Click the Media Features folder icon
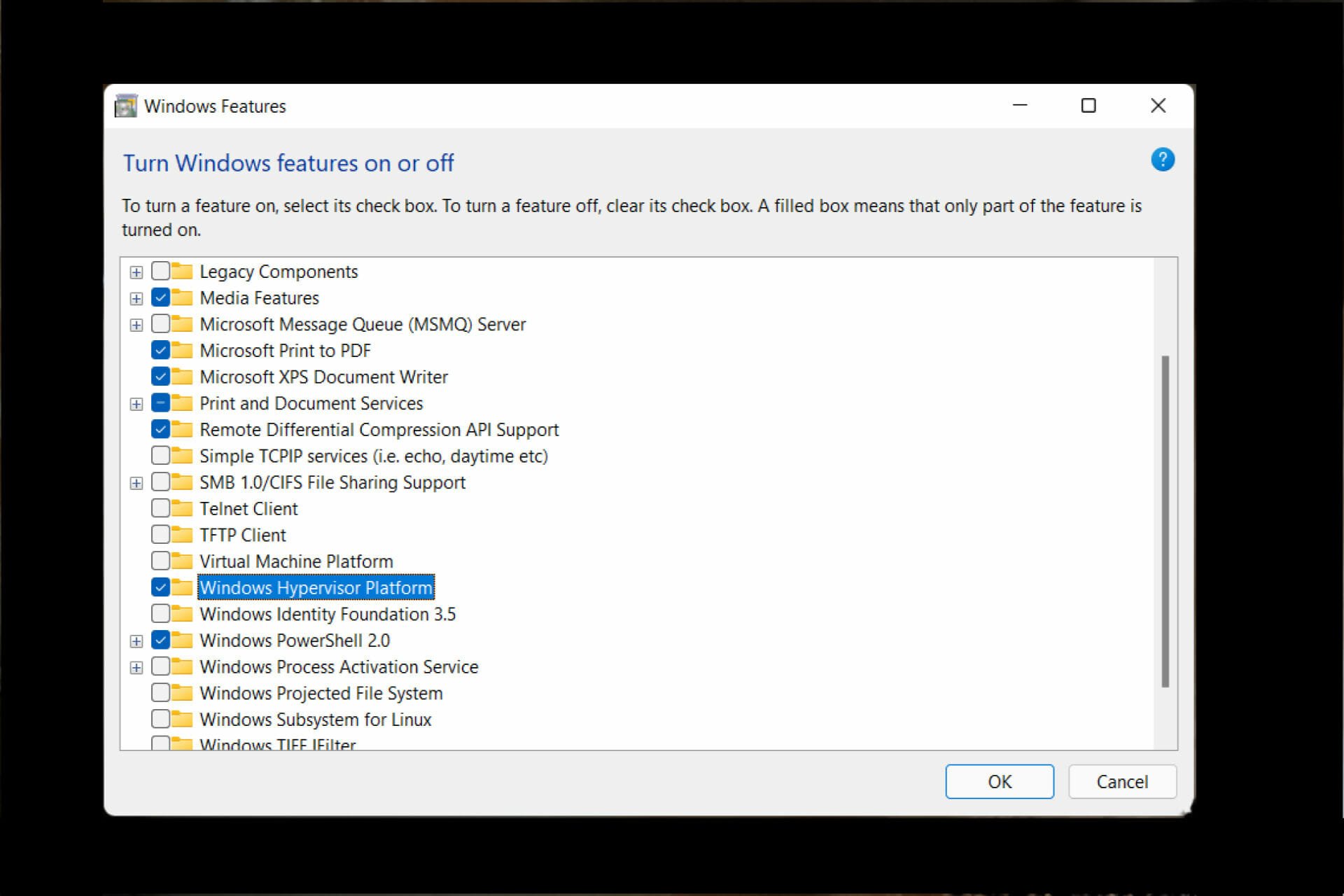 [182, 297]
